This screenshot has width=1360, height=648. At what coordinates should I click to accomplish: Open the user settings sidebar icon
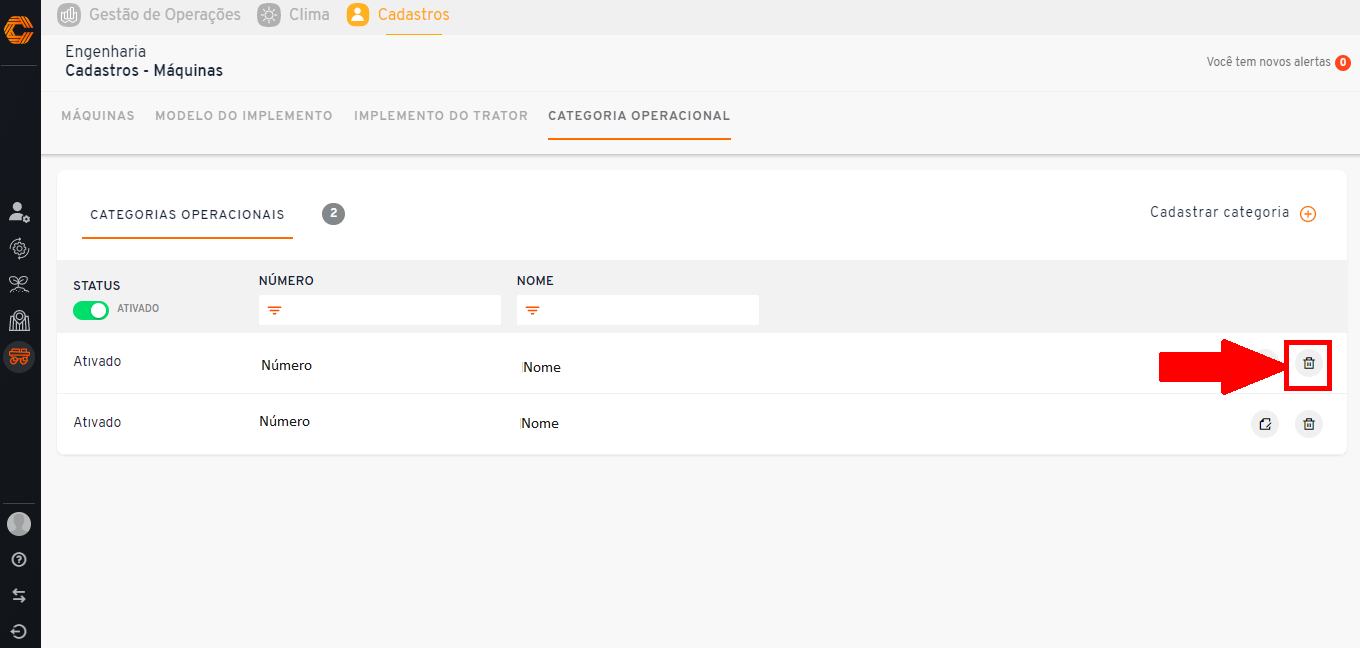point(19,212)
